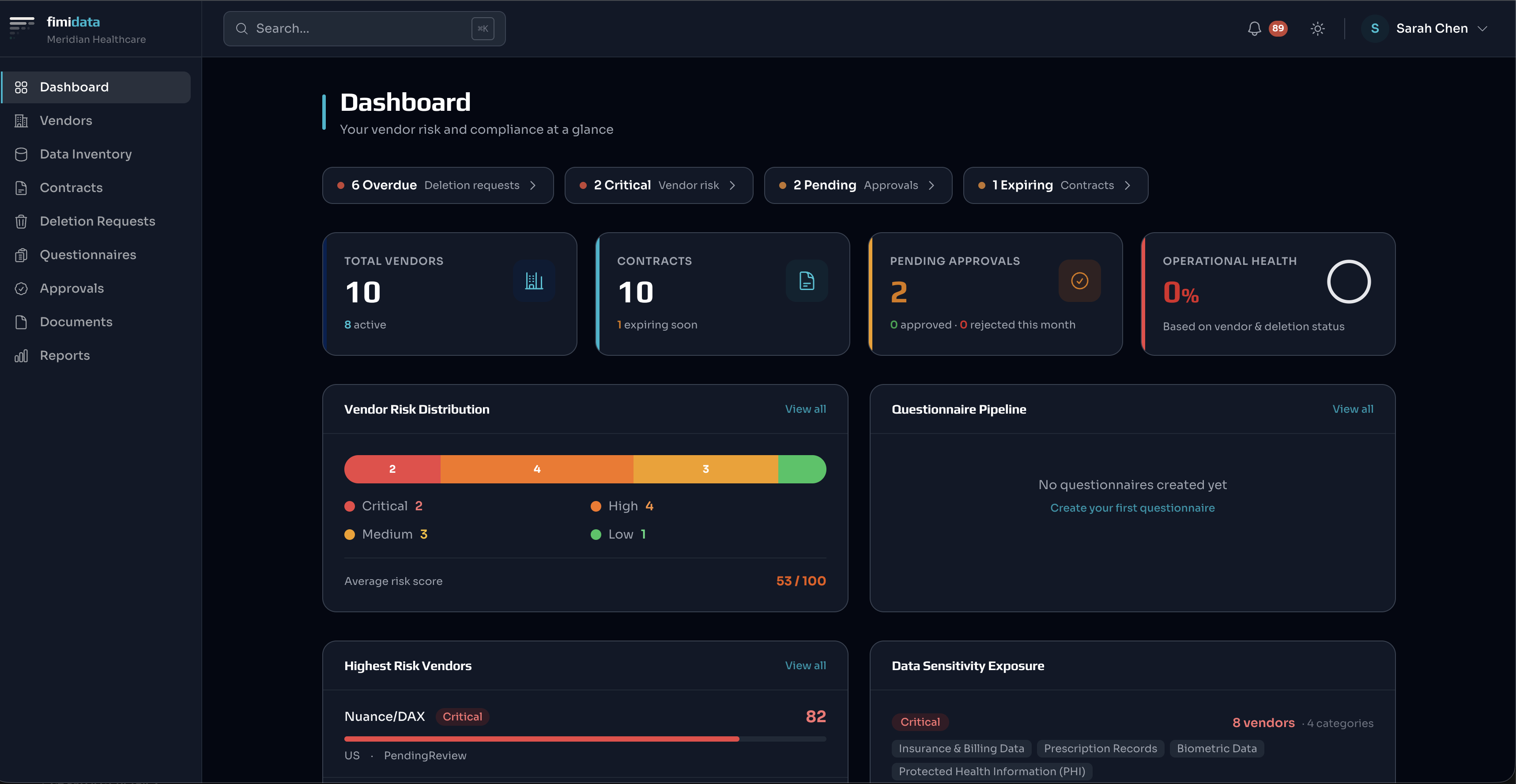
Task: Click the Contracts card document icon
Action: pos(807,281)
